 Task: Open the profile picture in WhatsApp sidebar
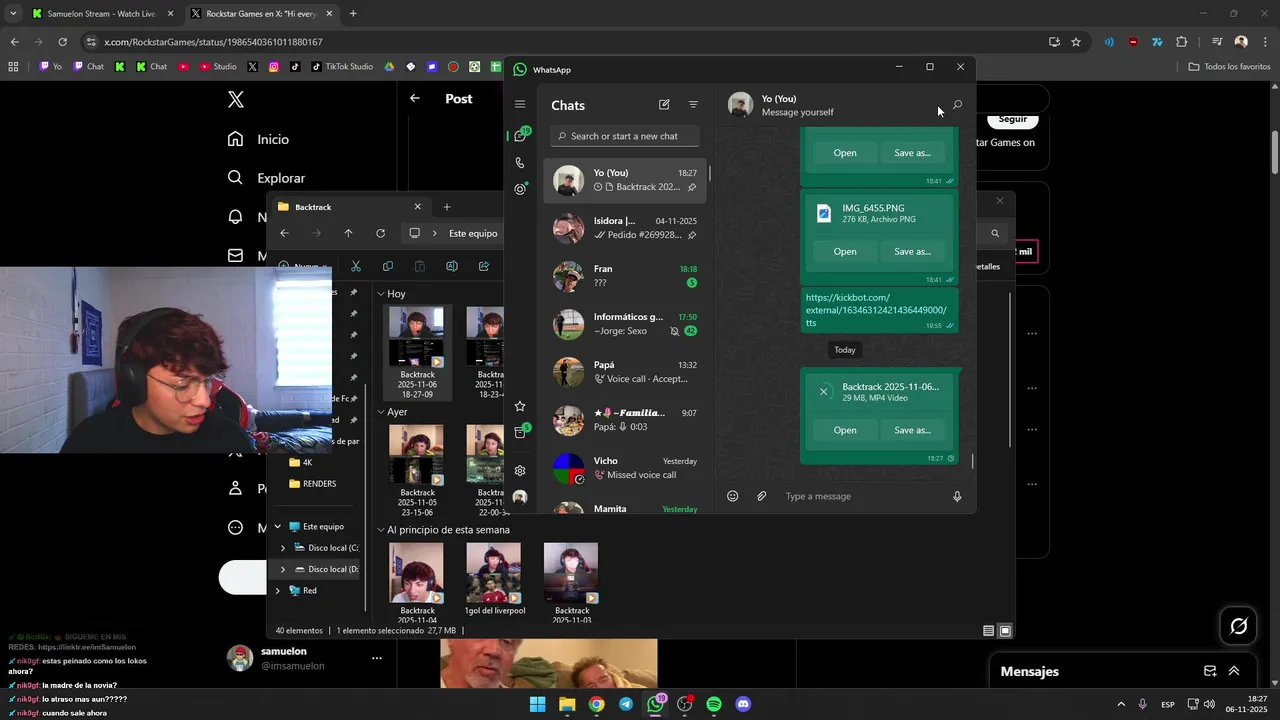tap(520, 497)
